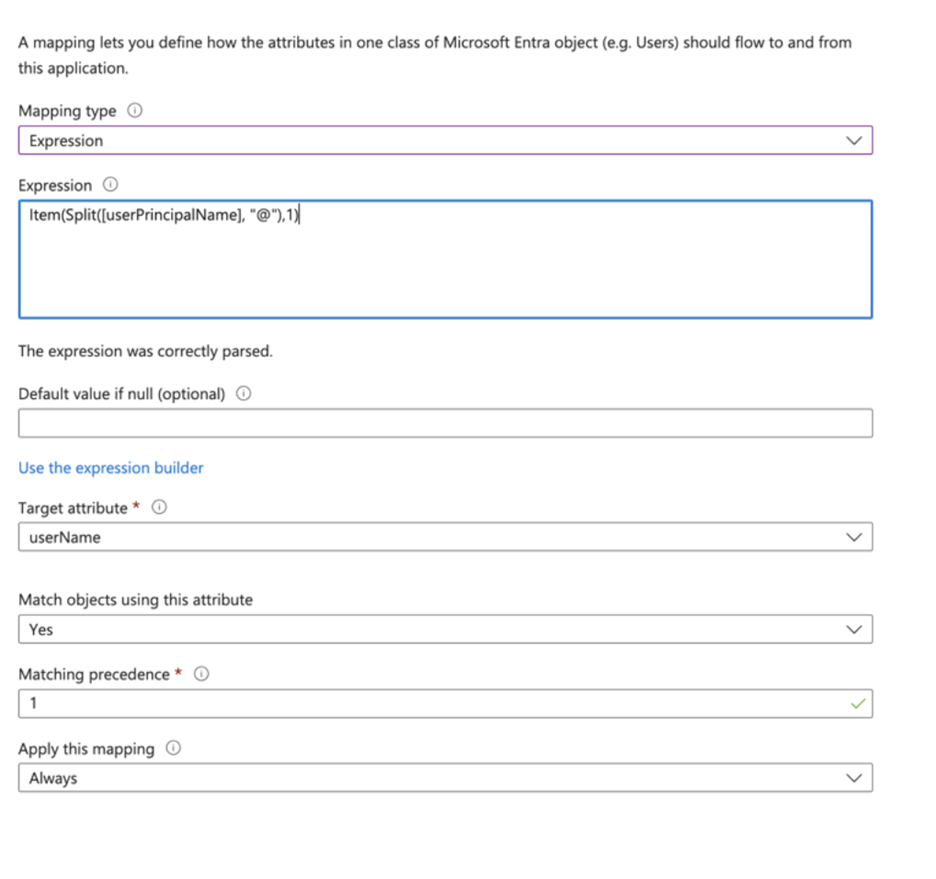Click green checkmark in Matching precedence field
936x879 pixels.
(x=858, y=704)
